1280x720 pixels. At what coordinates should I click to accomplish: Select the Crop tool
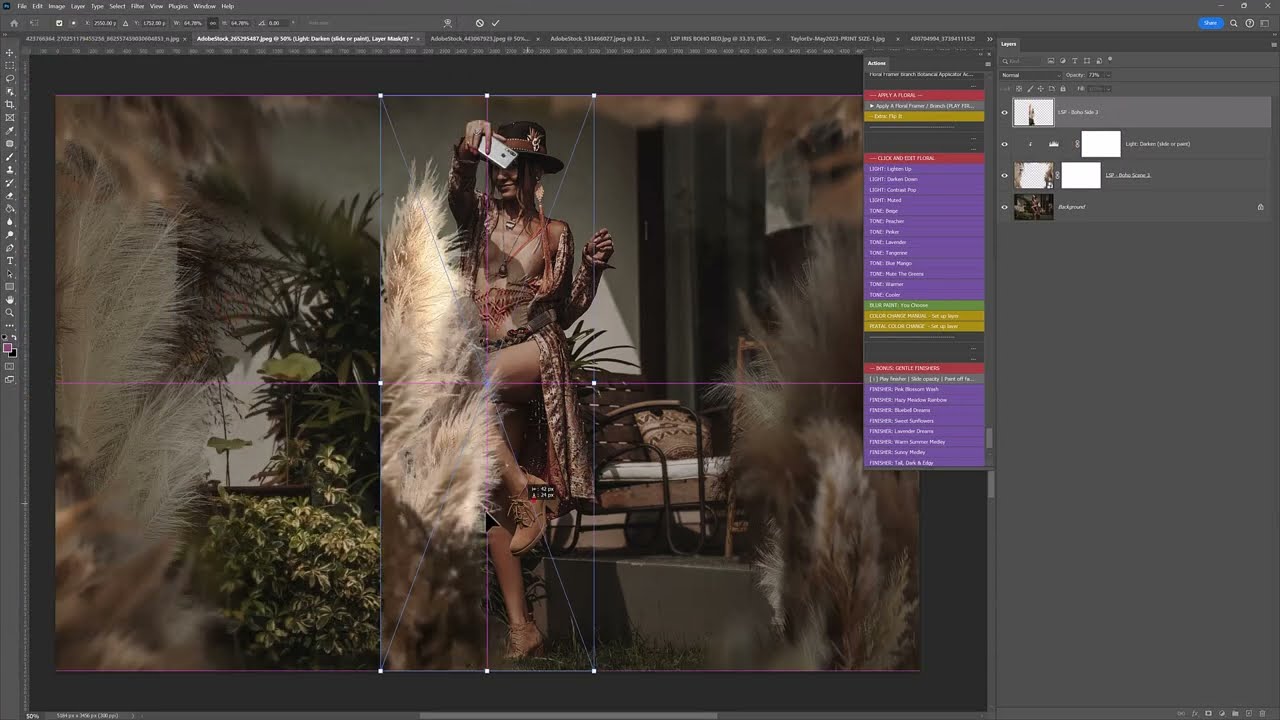[x=10, y=104]
